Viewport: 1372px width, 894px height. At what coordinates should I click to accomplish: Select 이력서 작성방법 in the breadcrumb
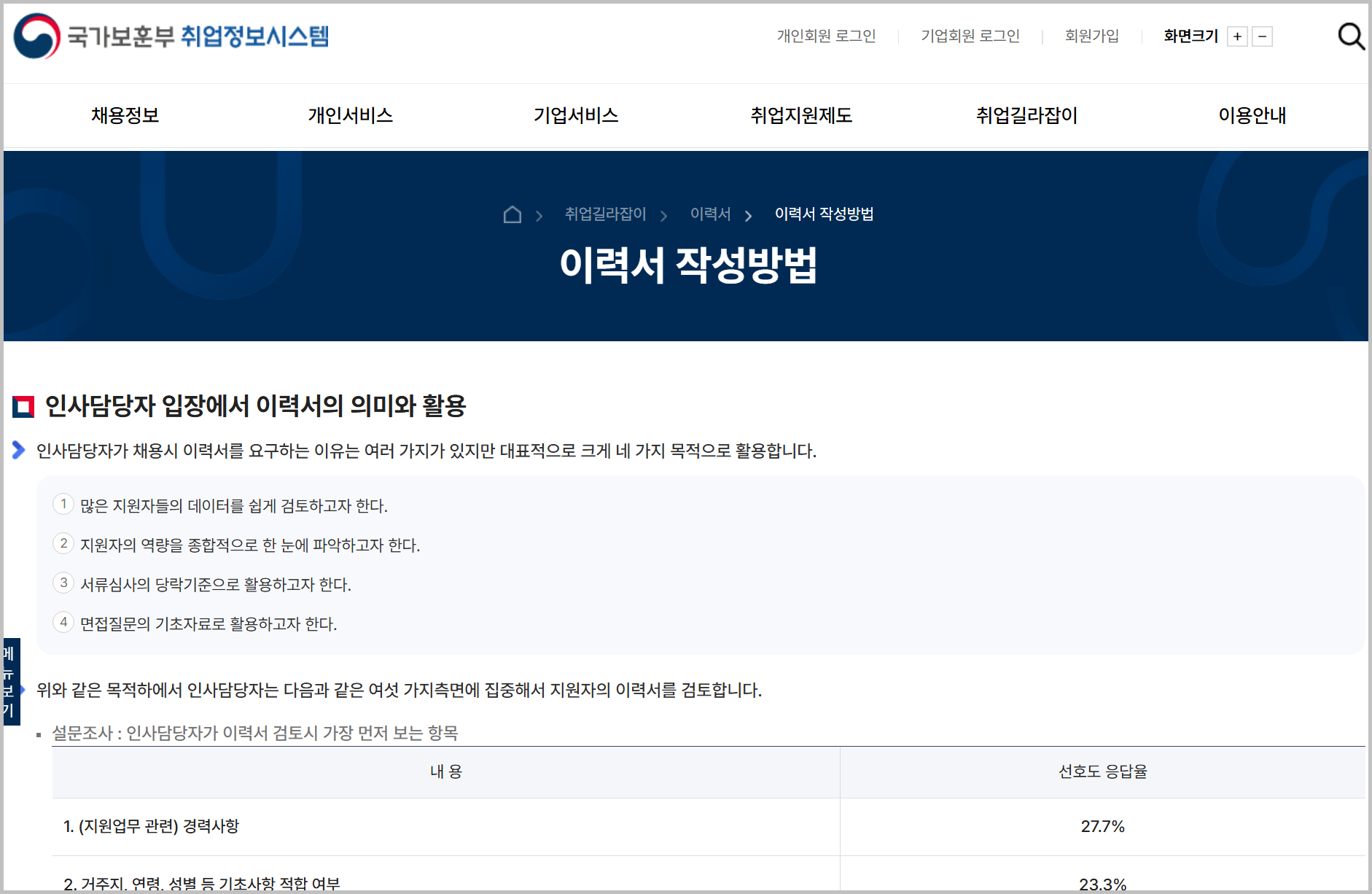tap(825, 214)
